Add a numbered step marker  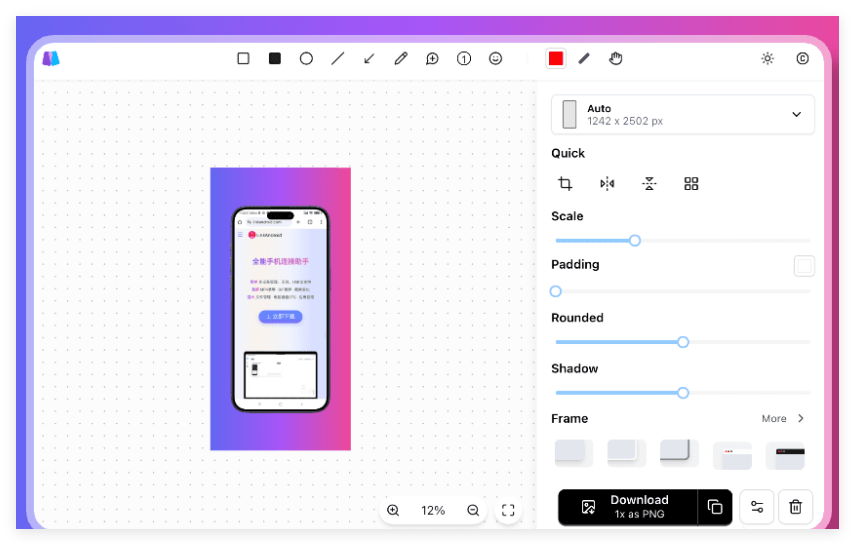click(464, 58)
